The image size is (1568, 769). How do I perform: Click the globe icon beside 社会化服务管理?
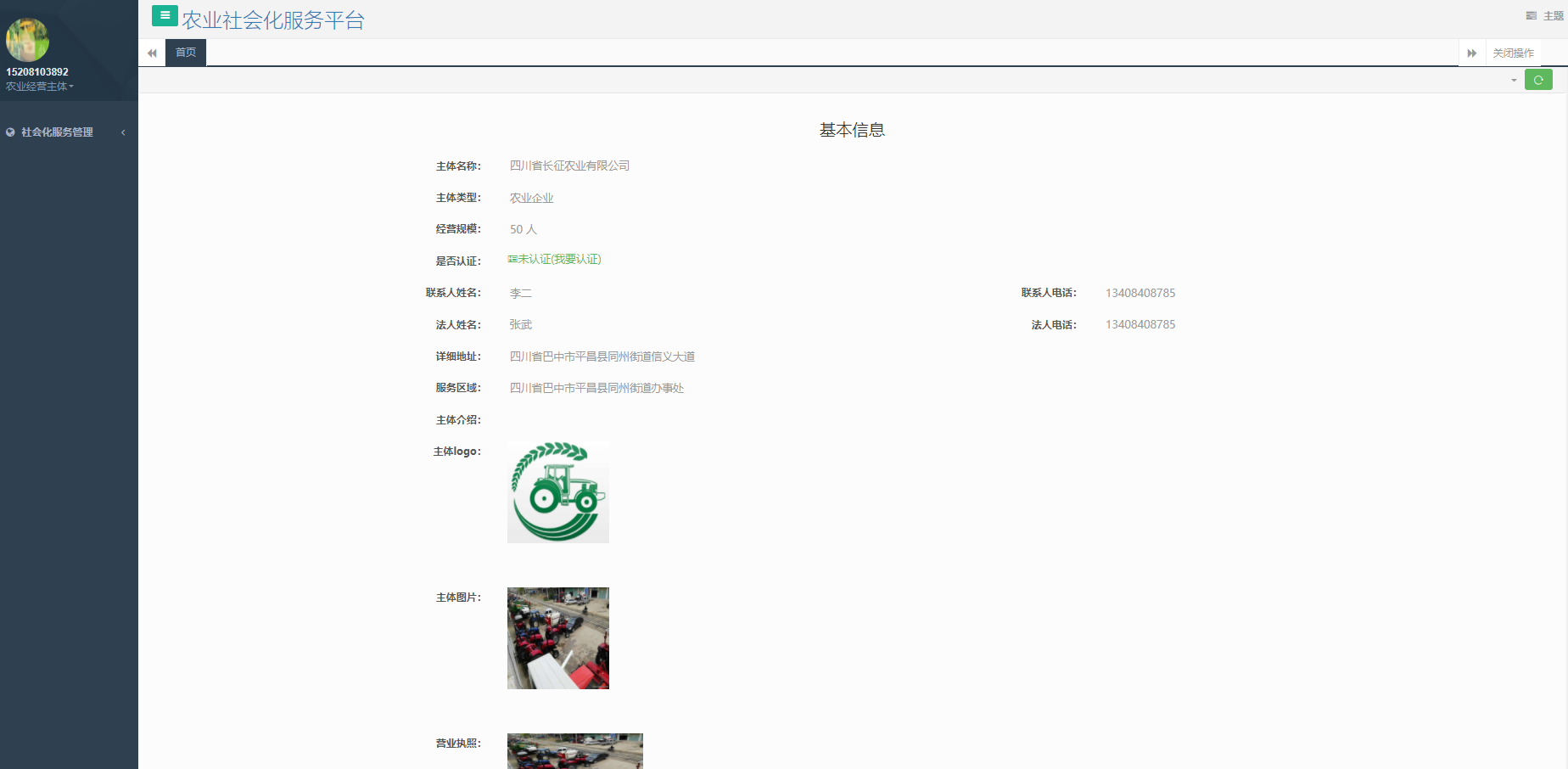point(10,132)
